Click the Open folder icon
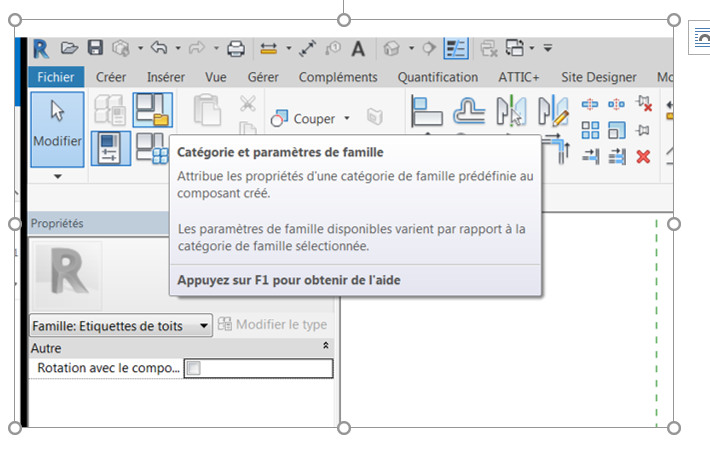710x466 pixels. 69,48
